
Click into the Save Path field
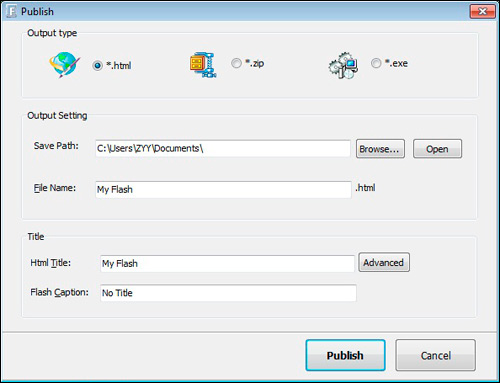[223, 148]
